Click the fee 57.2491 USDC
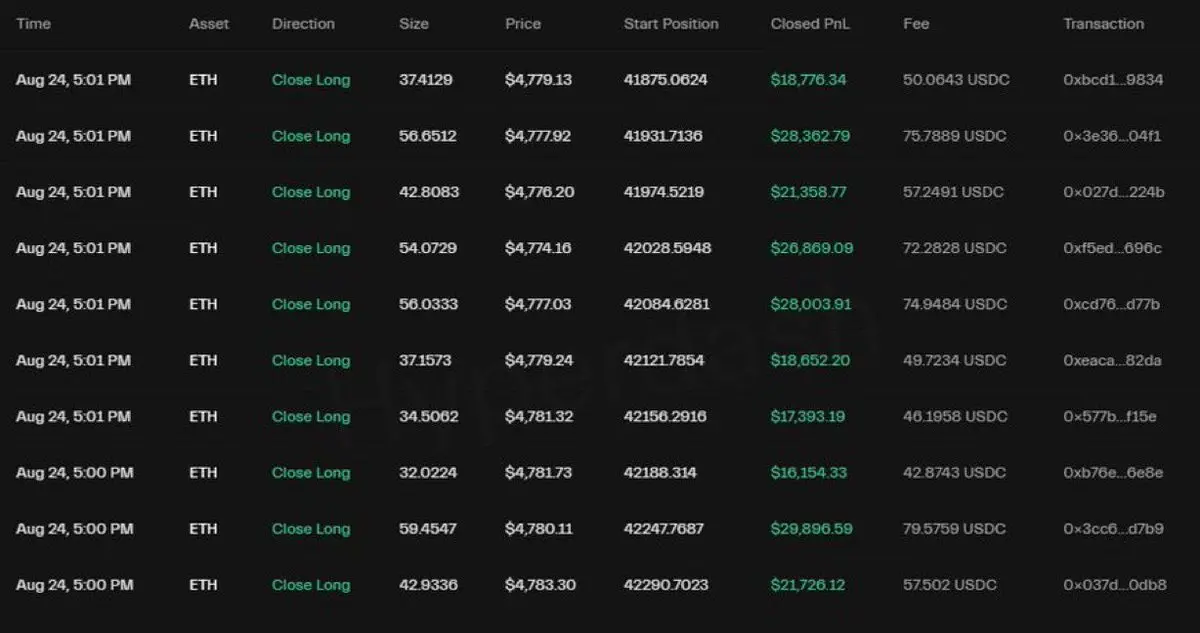This screenshot has height=633, width=1200. pyautogui.click(x=954, y=192)
